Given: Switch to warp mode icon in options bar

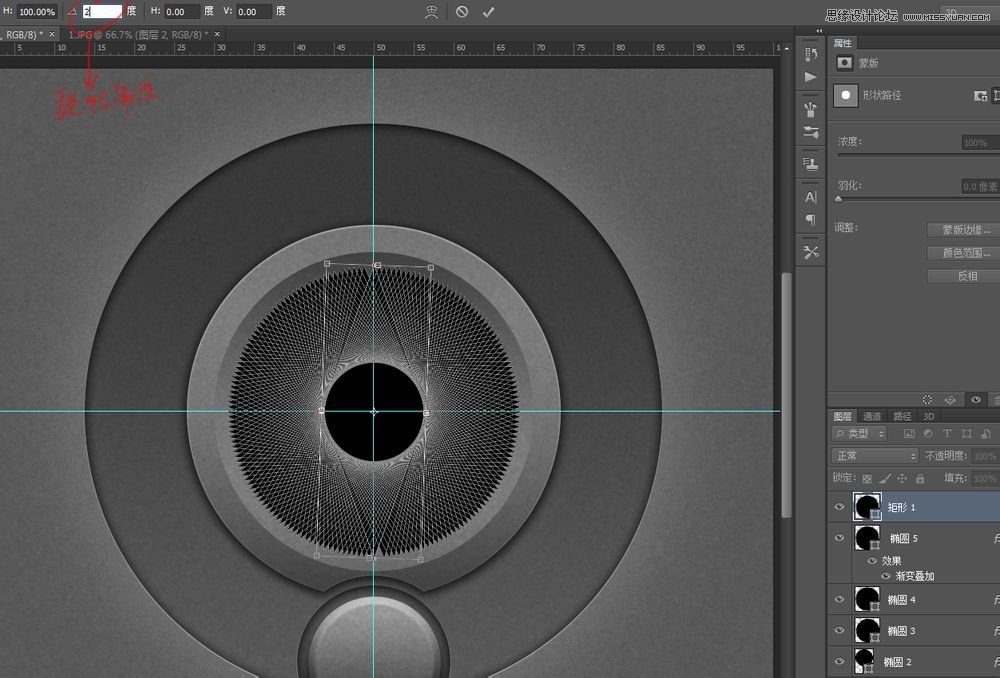Looking at the screenshot, I should coord(430,12).
